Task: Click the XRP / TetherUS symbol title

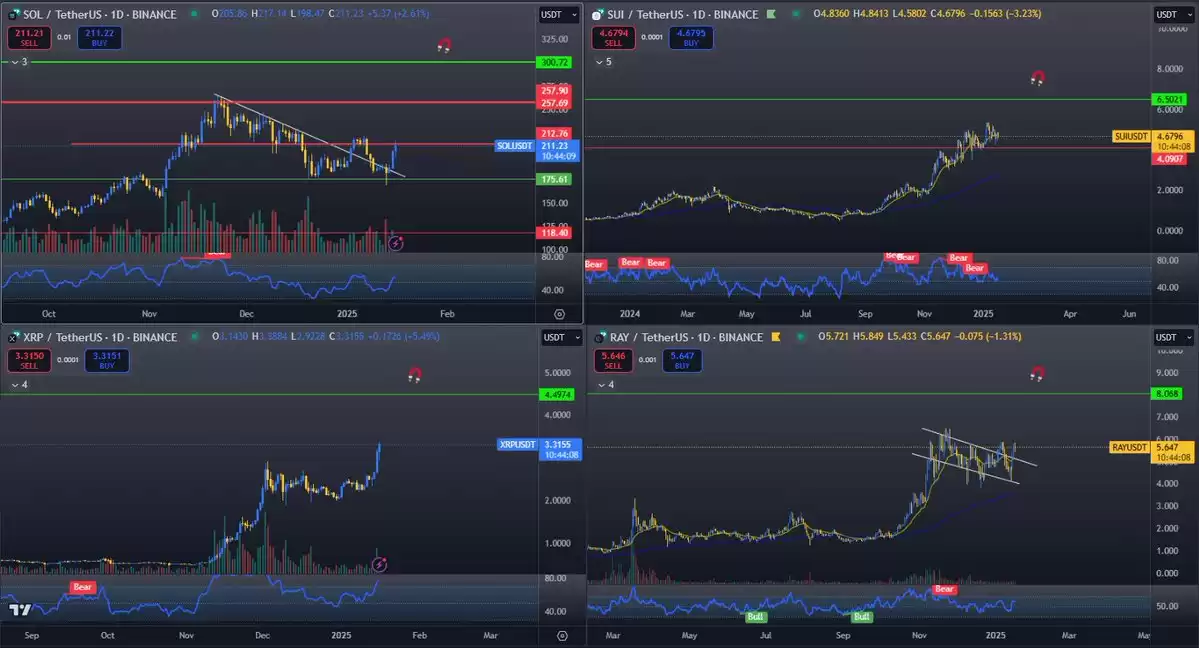Action: [100, 337]
